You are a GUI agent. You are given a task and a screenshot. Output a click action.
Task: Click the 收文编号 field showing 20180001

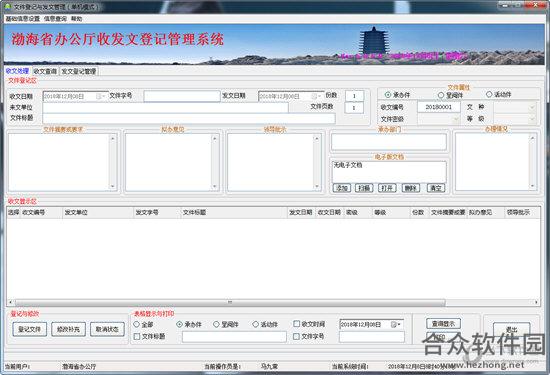point(438,107)
